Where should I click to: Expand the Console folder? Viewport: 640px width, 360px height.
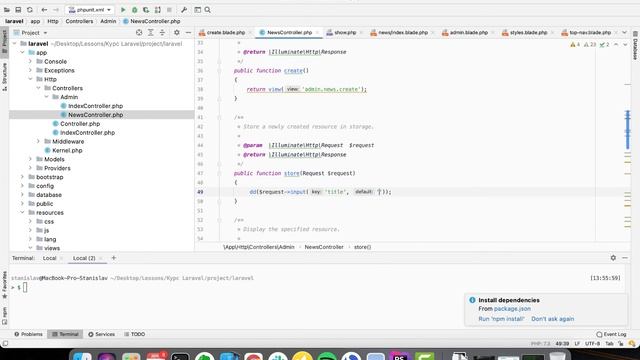pos(30,62)
